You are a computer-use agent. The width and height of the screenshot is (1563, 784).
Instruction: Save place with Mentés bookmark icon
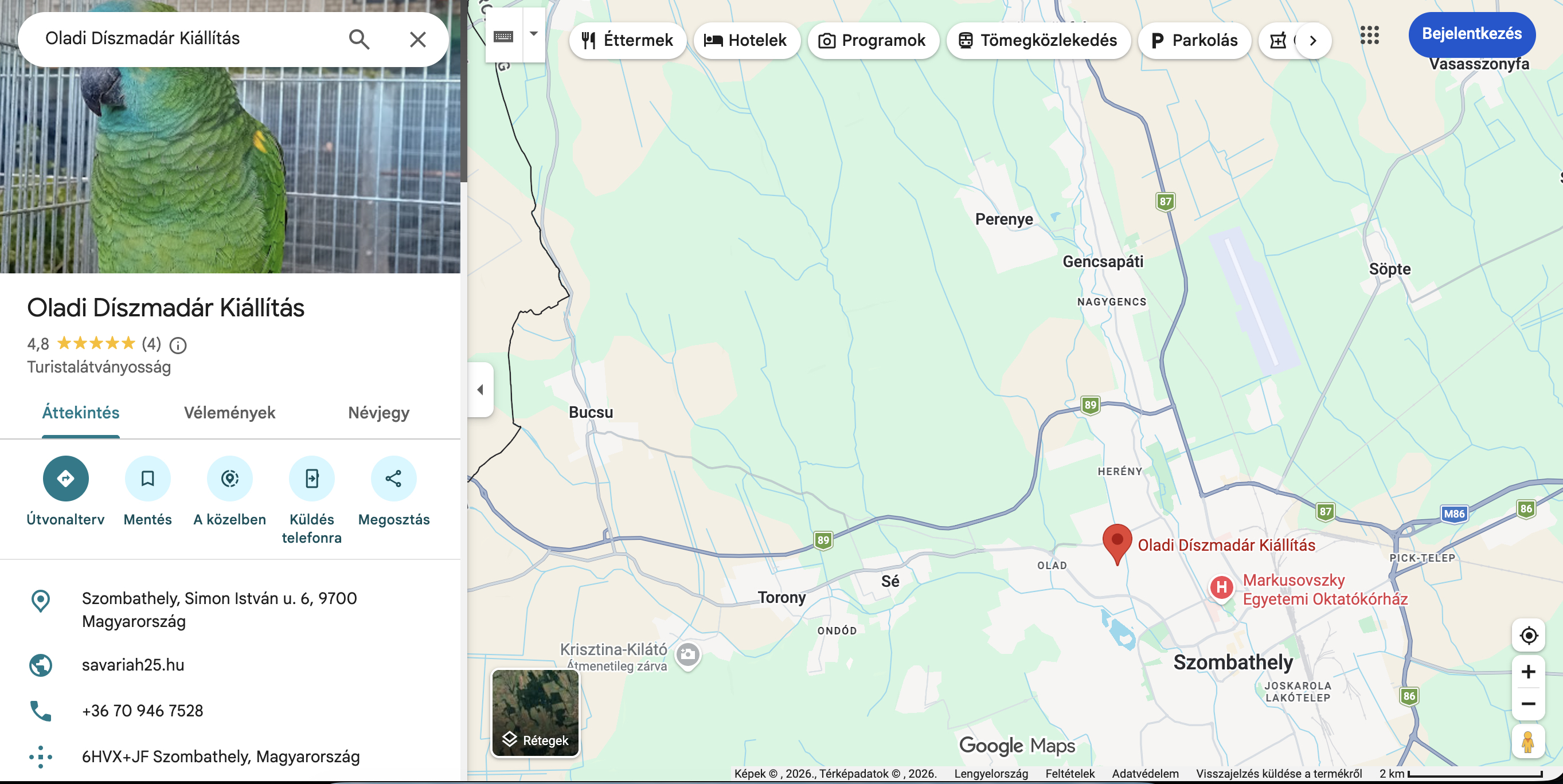click(147, 479)
